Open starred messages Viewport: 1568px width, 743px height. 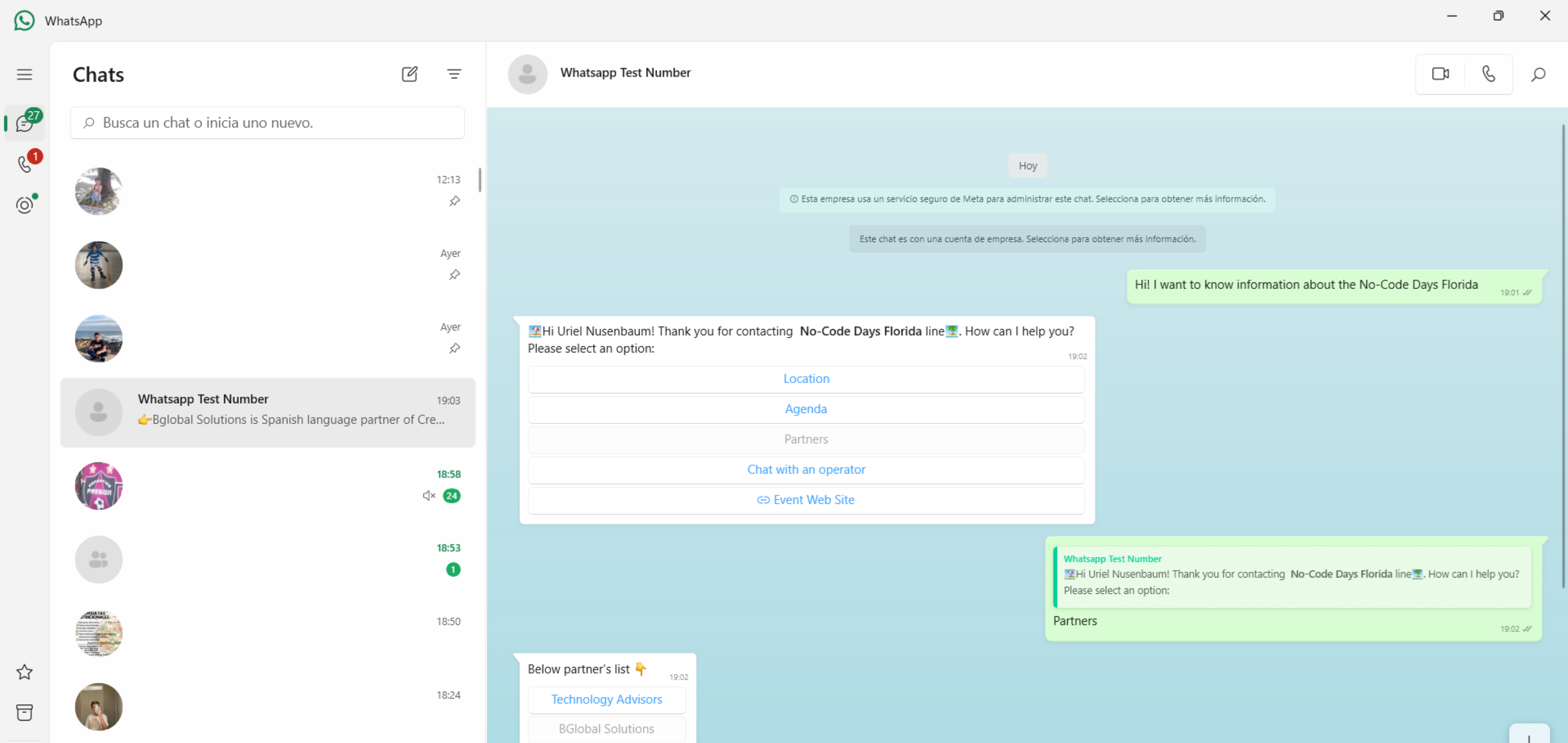pyautogui.click(x=24, y=672)
